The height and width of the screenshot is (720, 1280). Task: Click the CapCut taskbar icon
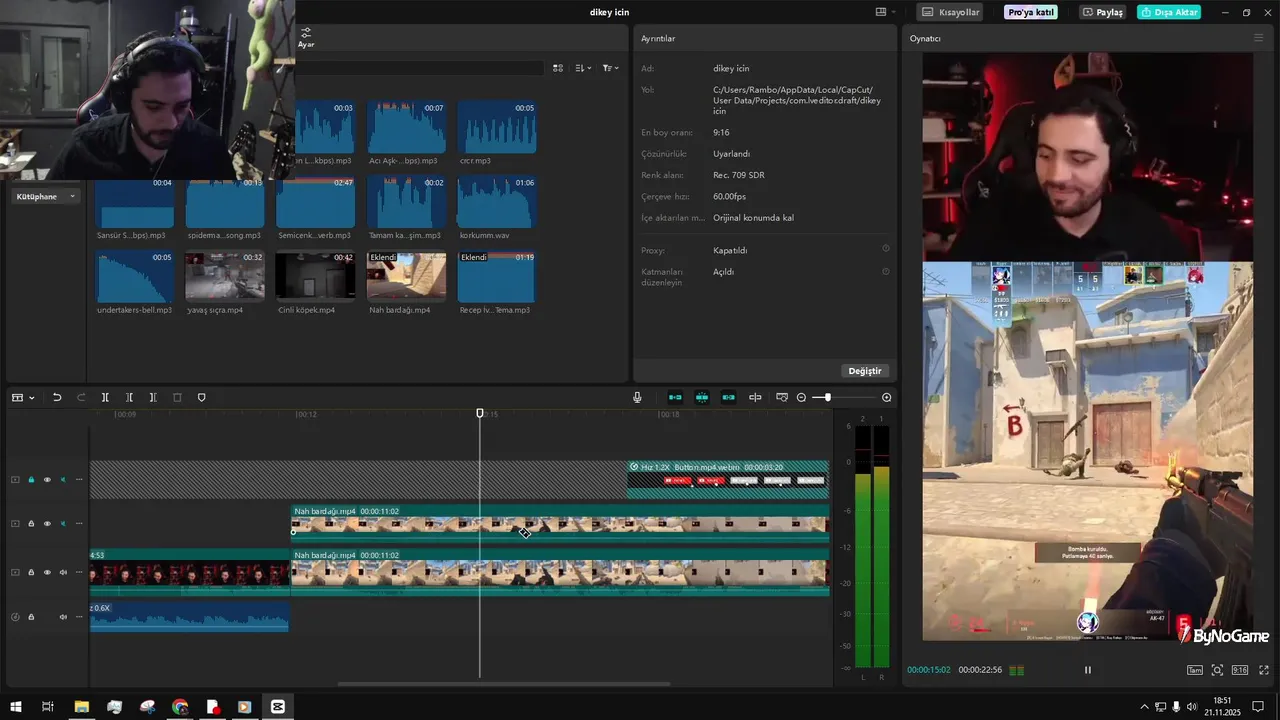pyautogui.click(x=278, y=707)
